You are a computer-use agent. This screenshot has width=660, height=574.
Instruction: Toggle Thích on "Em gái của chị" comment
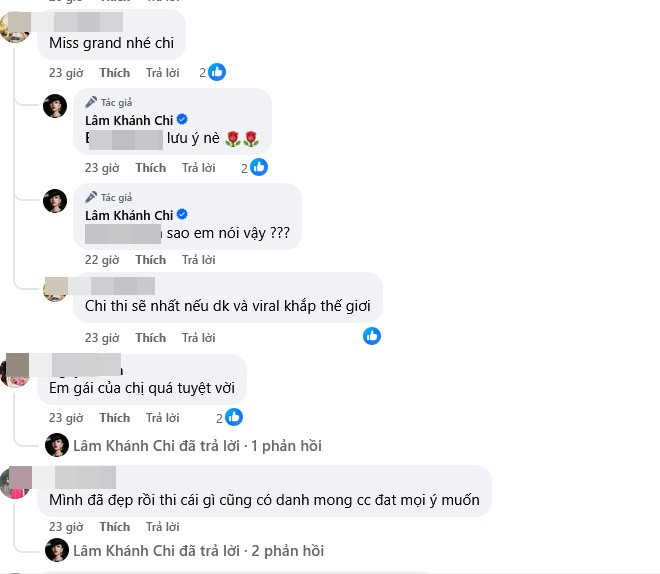pyautogui.click(x=114, y=418)
